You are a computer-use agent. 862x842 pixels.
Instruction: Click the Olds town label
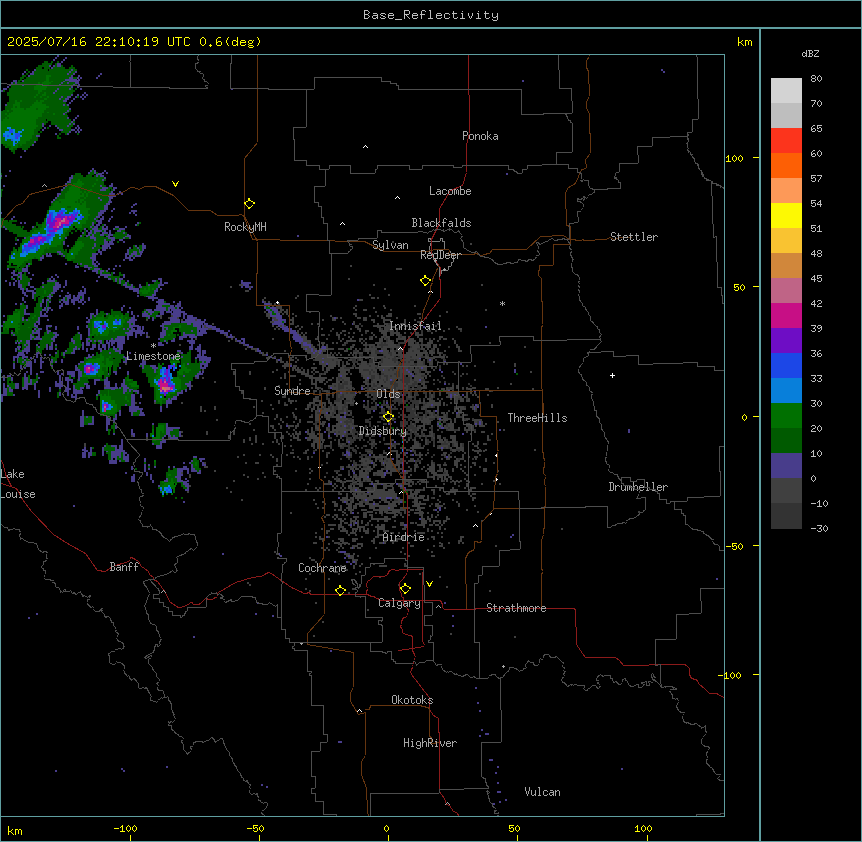[388, 394]
